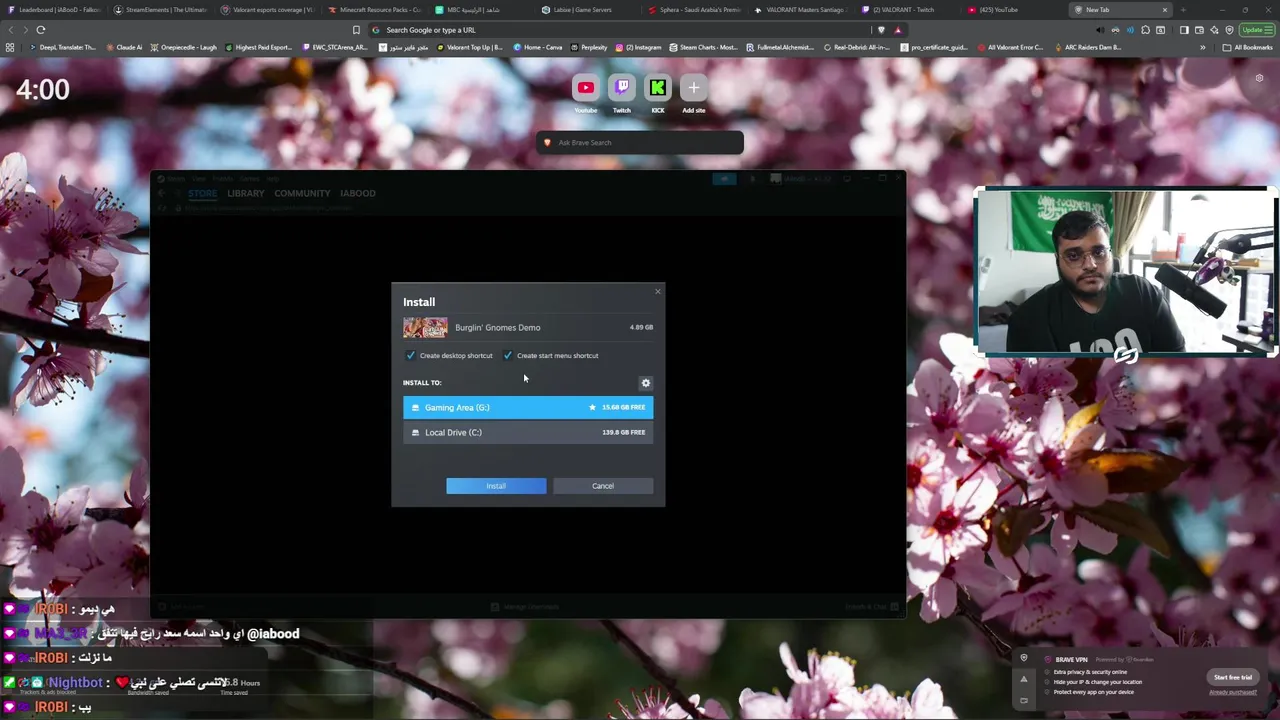Select Gaming Area (G:) drive
Image resolution: width=1280 pixels, height=720 pixels.
tap(528, 407)
